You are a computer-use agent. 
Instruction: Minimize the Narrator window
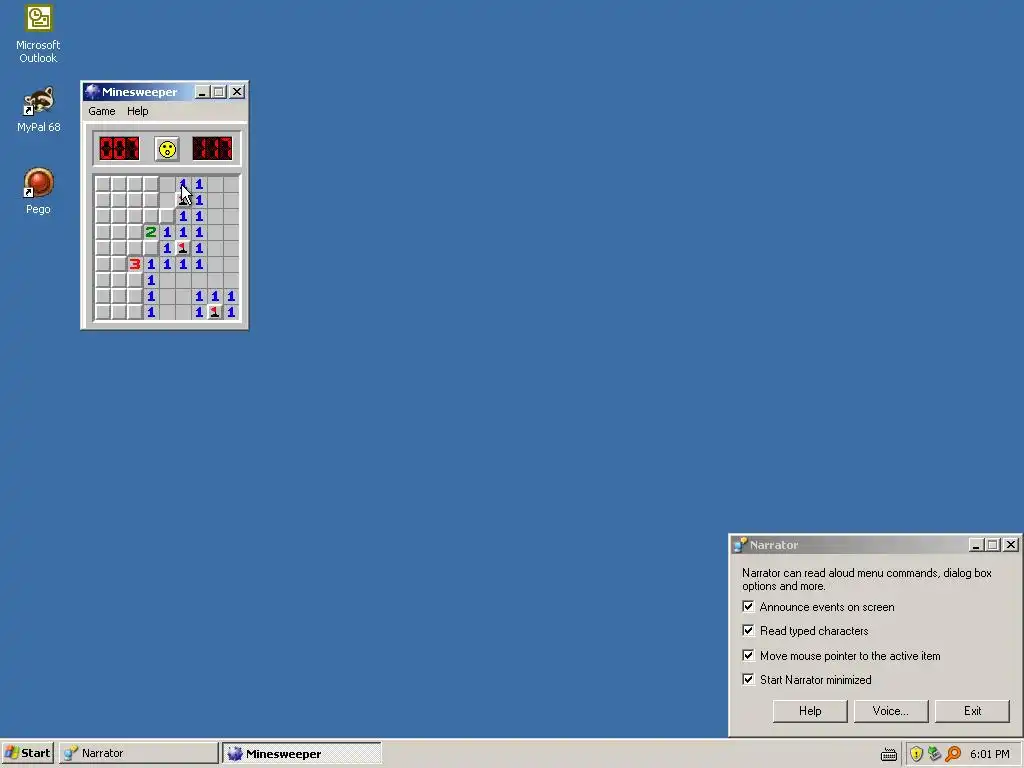point(976,545)
